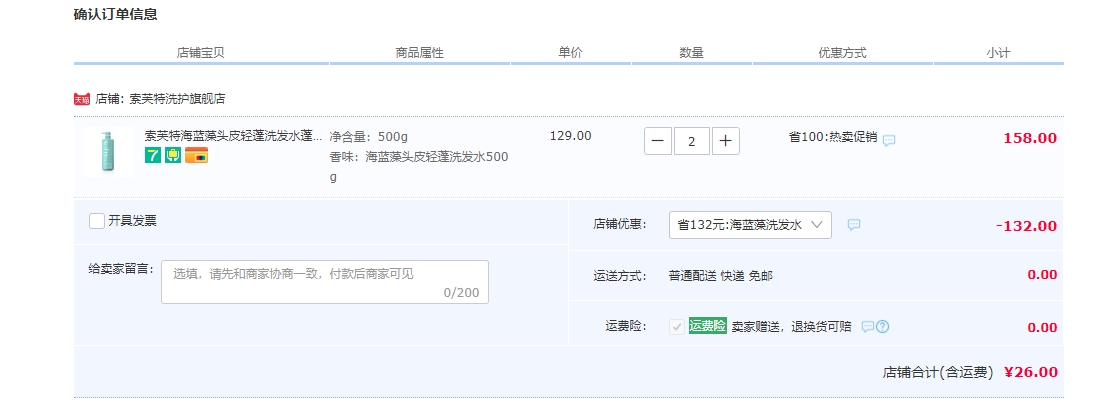
Task: Click the 店铺合计(含运费) label
Action: (938, 373)
